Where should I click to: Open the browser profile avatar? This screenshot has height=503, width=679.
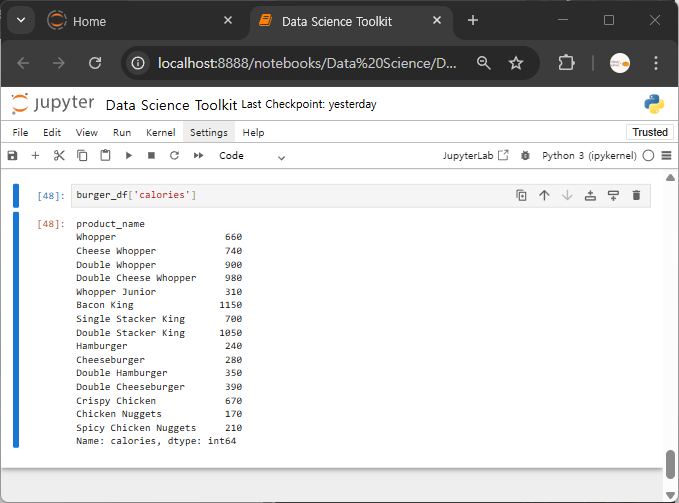[620, 63]
